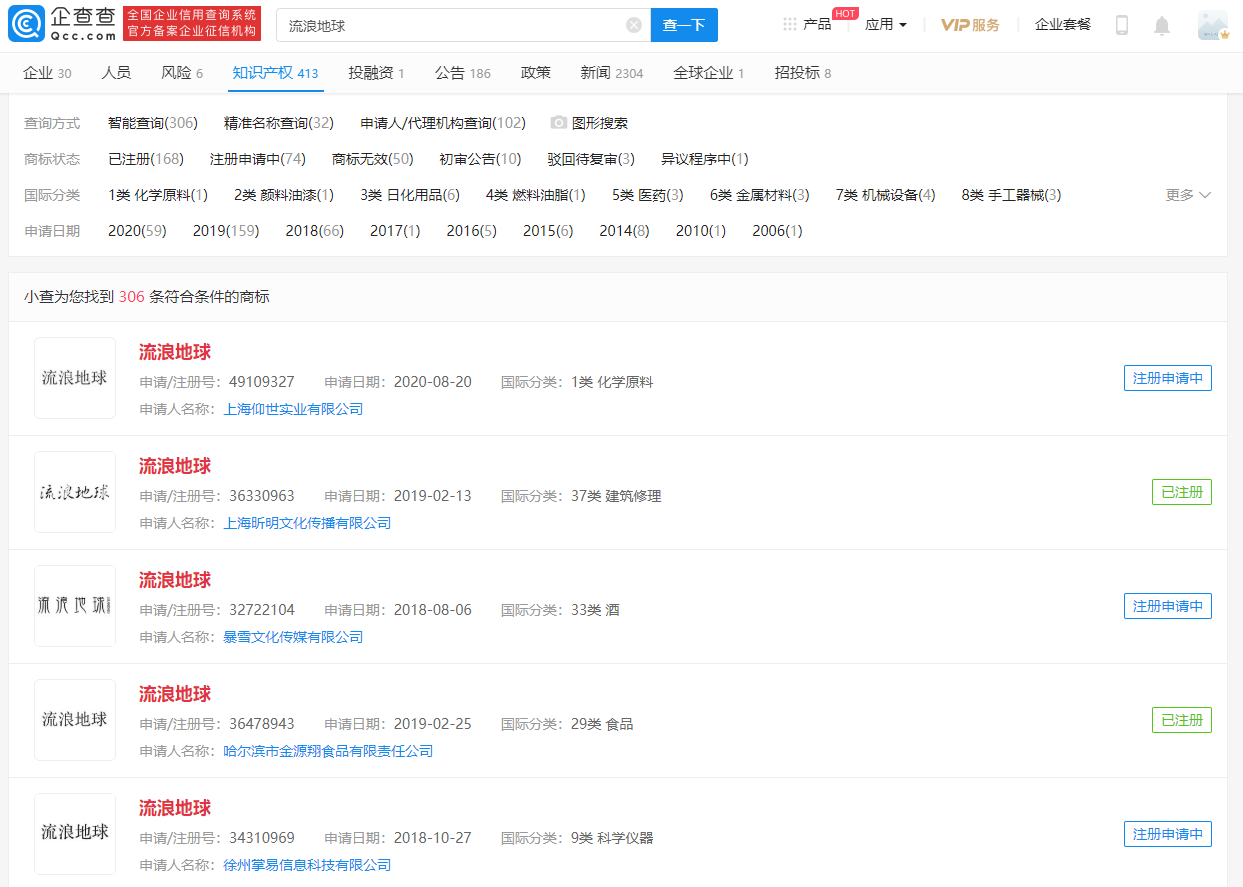Screen dimensions: 1243x887
Task: Open the mobile app phone icon
Action: [1122, 25]
